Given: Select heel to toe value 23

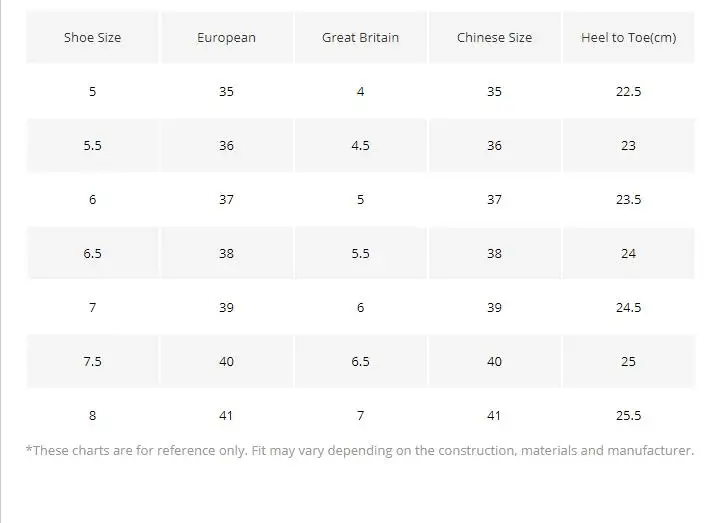Looking at the screenshot, I should pos(629,146).
